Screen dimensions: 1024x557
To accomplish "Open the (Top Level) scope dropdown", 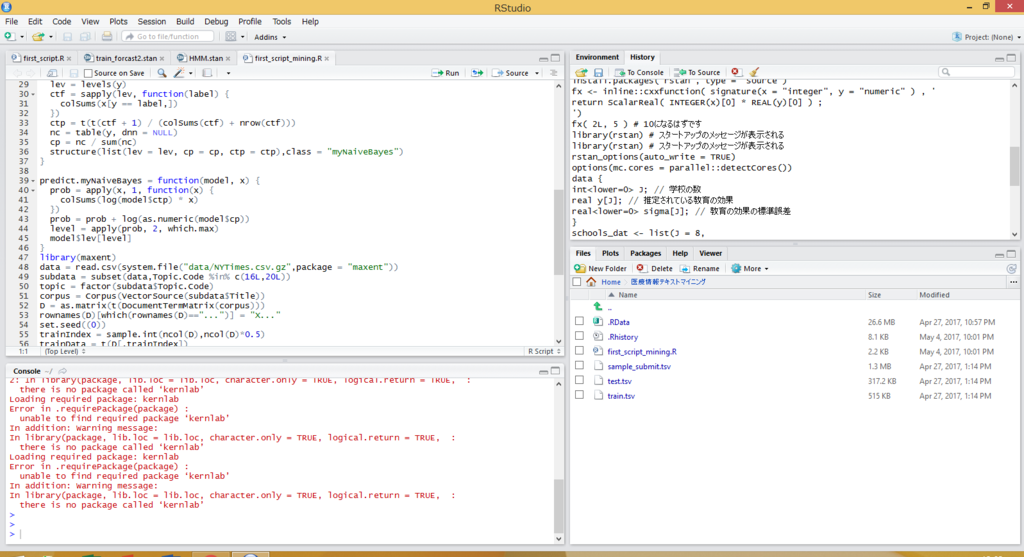I will coord(65,351).
